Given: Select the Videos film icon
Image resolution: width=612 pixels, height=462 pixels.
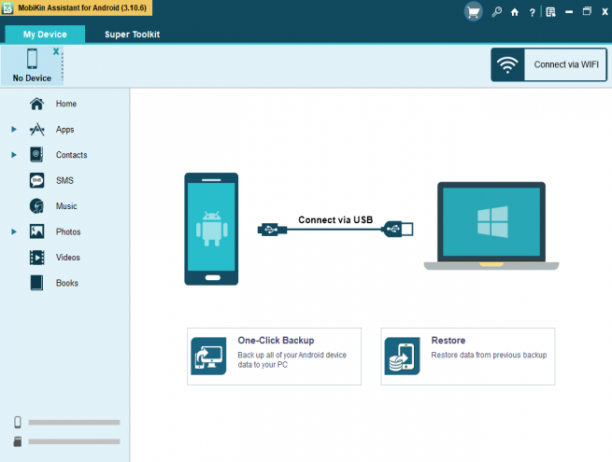Looking at the screenshot, I should tap(37, 258).
